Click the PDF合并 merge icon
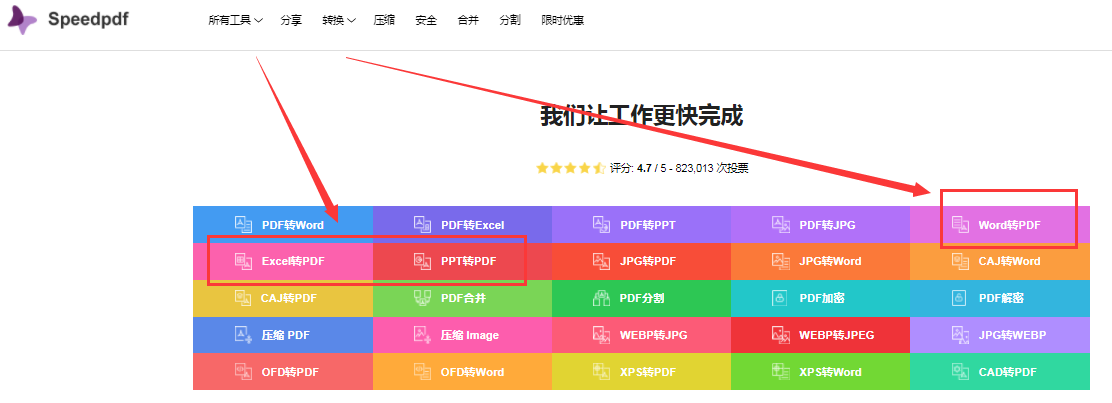Screen dimensions: 1112x403 pyautogui.click(x=423, y=298)
